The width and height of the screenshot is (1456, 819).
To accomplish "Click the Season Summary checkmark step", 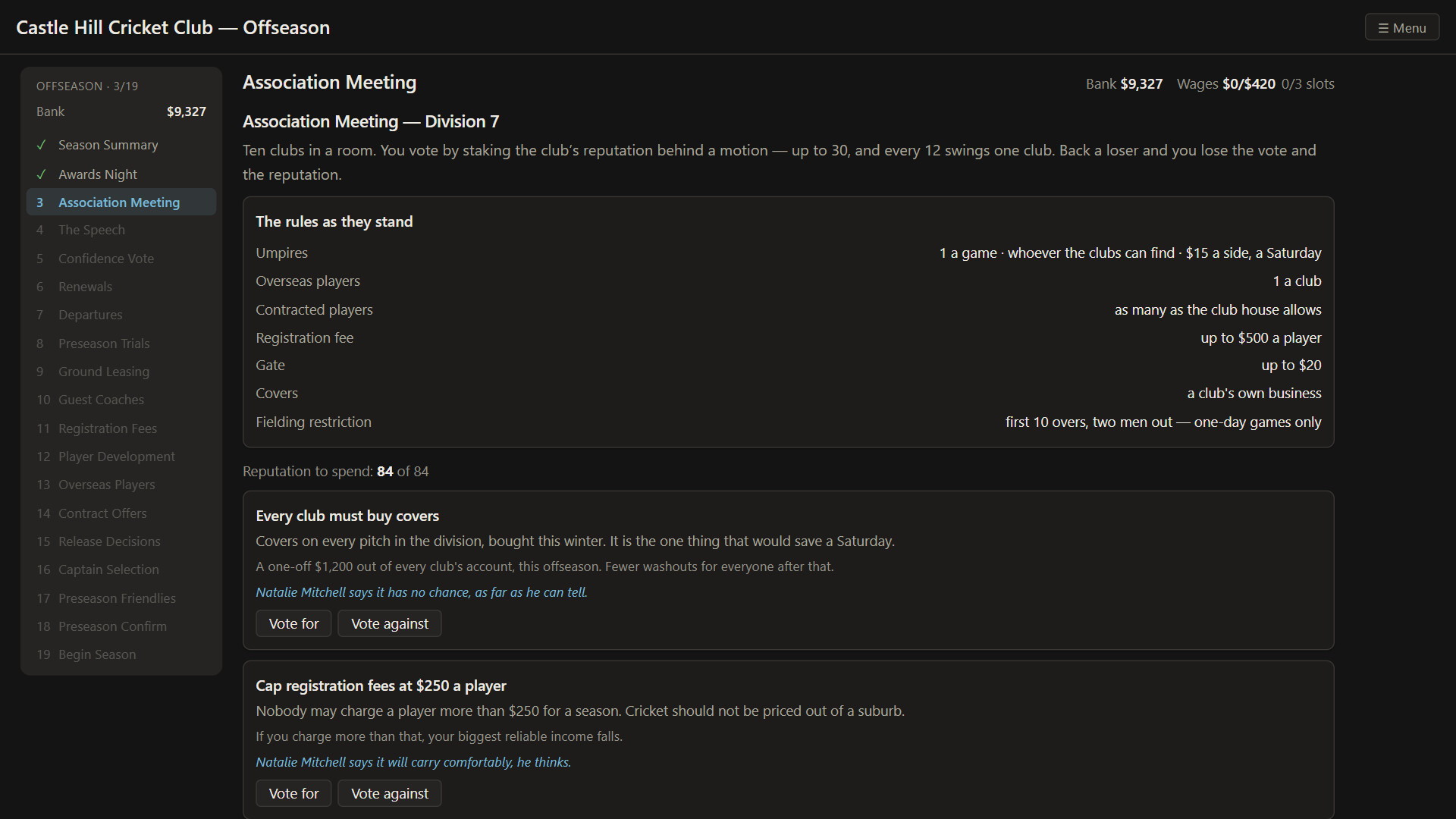I will (x=121, y=145).
